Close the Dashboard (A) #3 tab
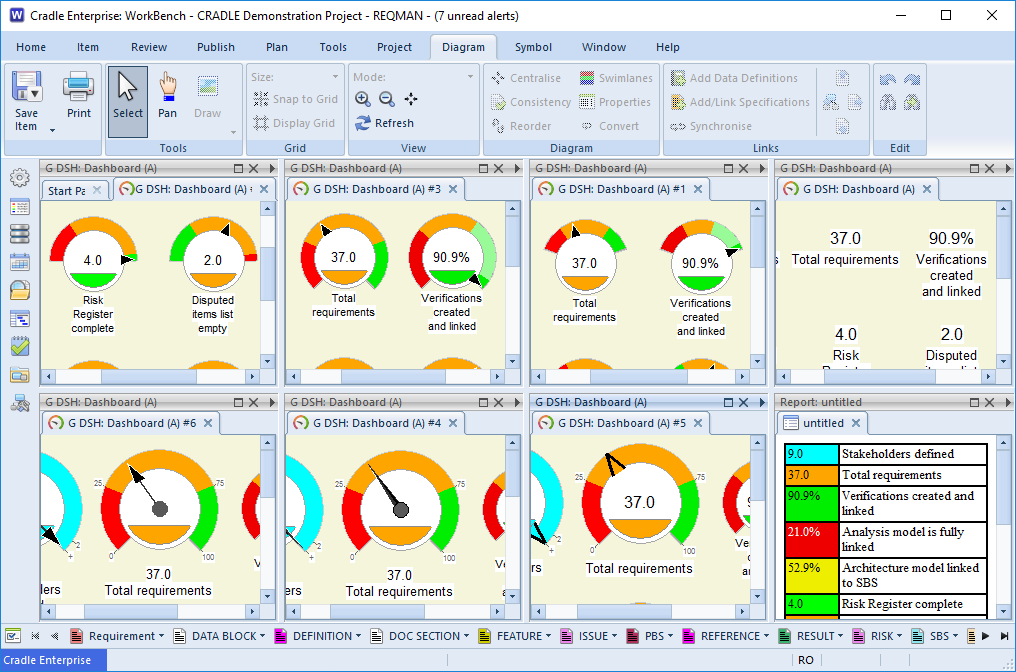1016x672 pixels. coord(453,189)
